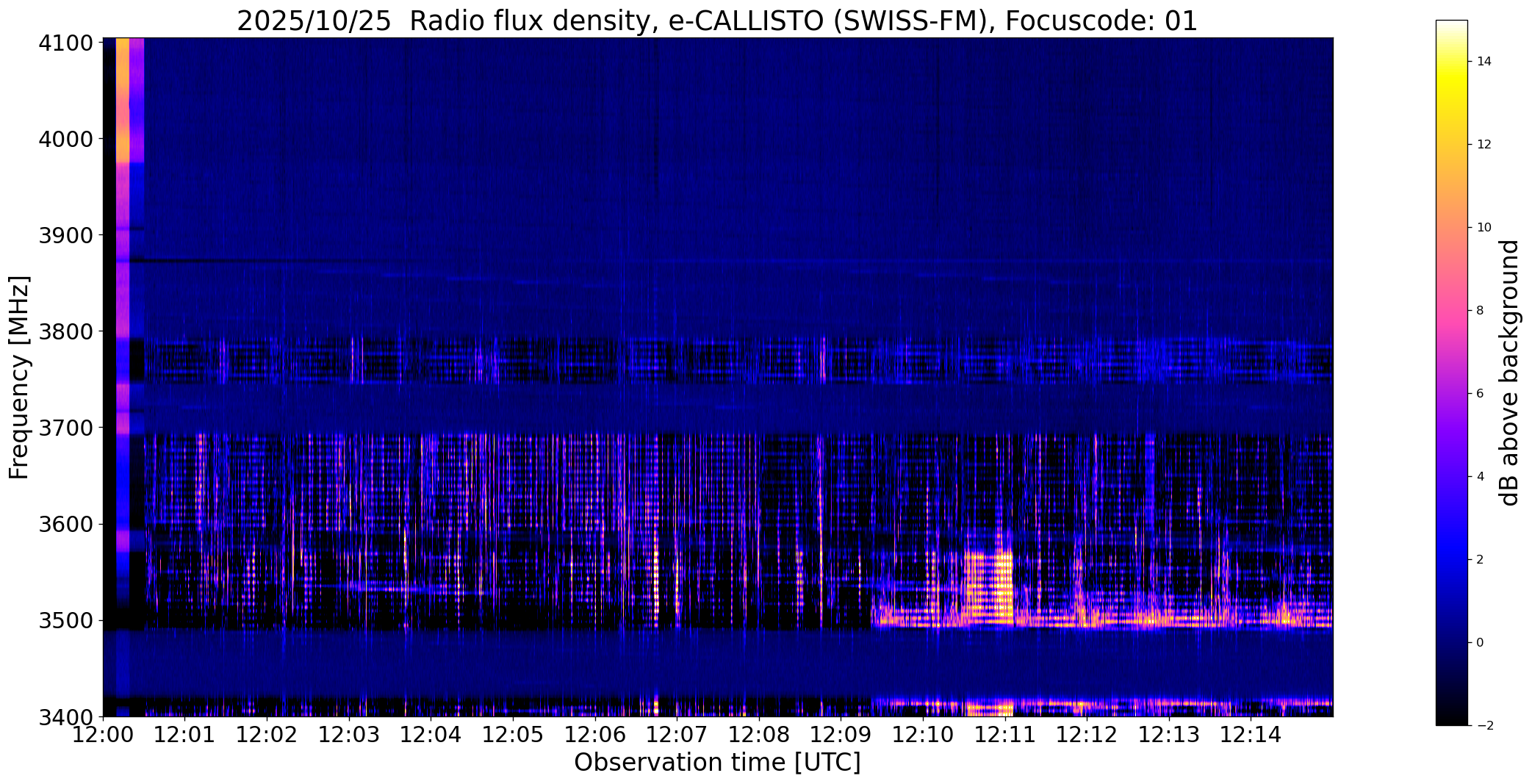Click the 3400 frequency tick label
This screenshot has width=1532, height=784.
[x=65, y=716]
